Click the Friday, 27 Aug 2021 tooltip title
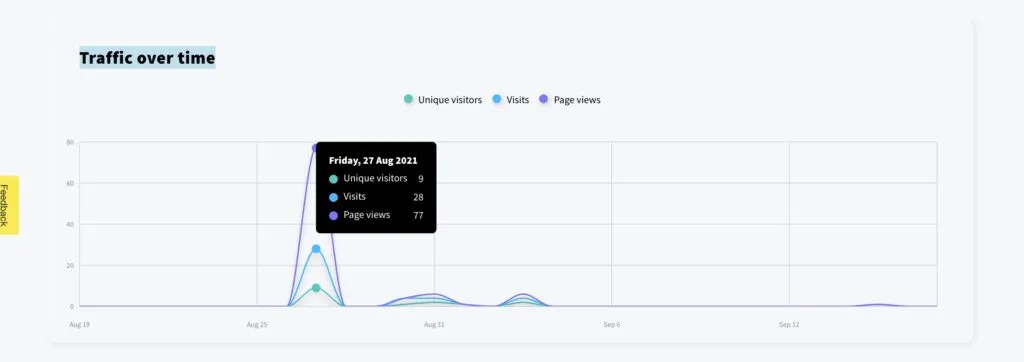Viewport: 1024px width, 362px height. (373, 160)
